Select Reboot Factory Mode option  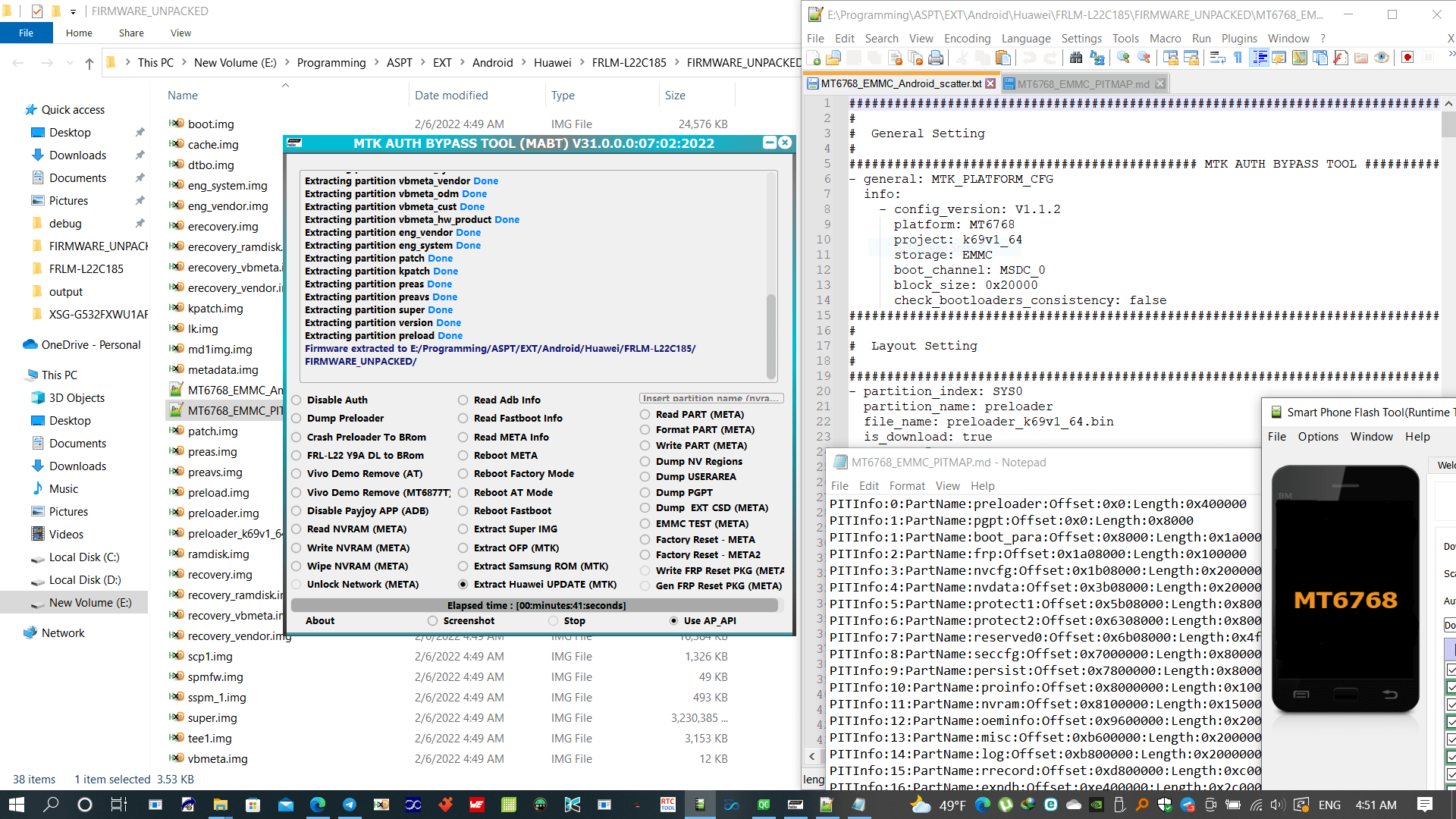pyautogui.click(x=462, y=473)
